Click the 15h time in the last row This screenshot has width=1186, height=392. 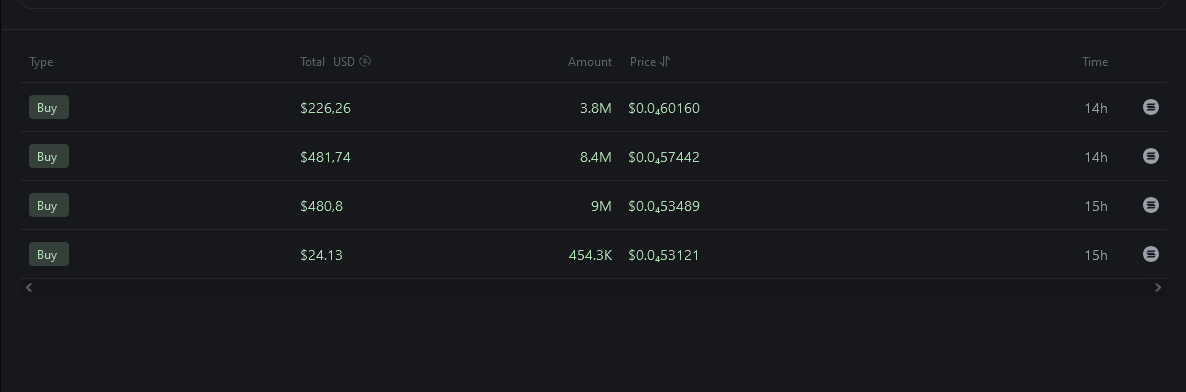1095,255
